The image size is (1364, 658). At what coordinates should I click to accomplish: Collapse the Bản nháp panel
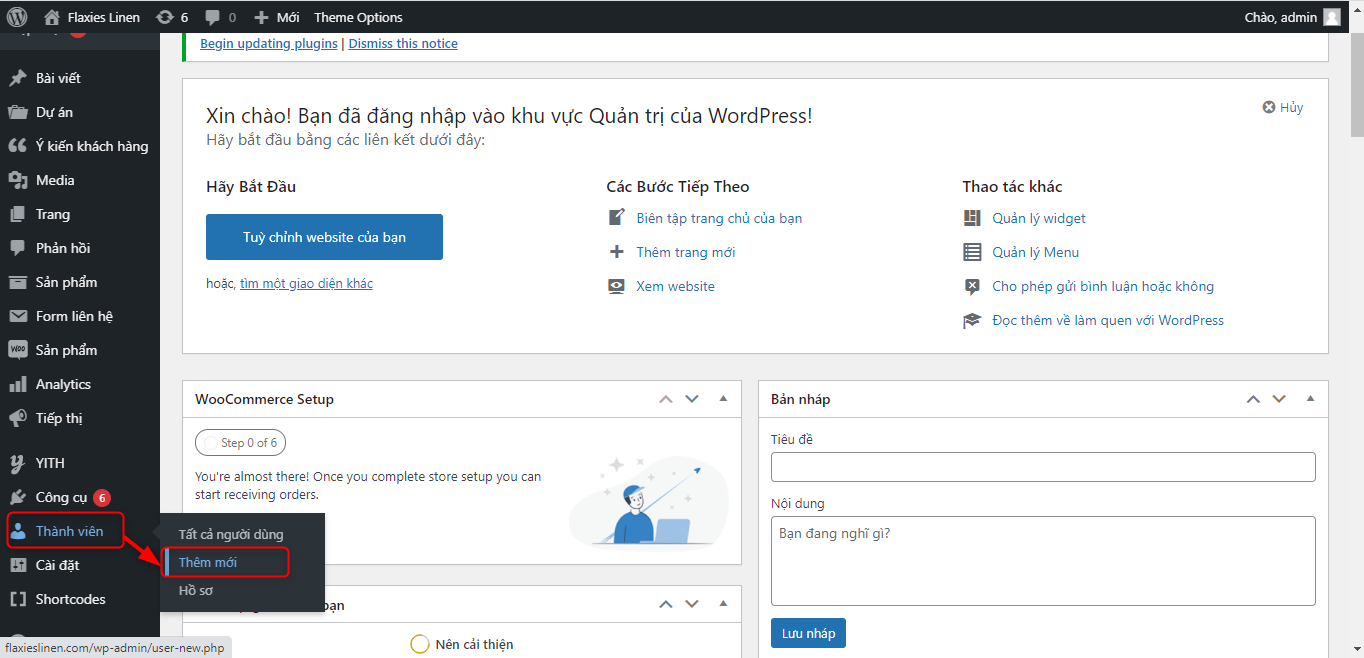tap(1310, 399)
